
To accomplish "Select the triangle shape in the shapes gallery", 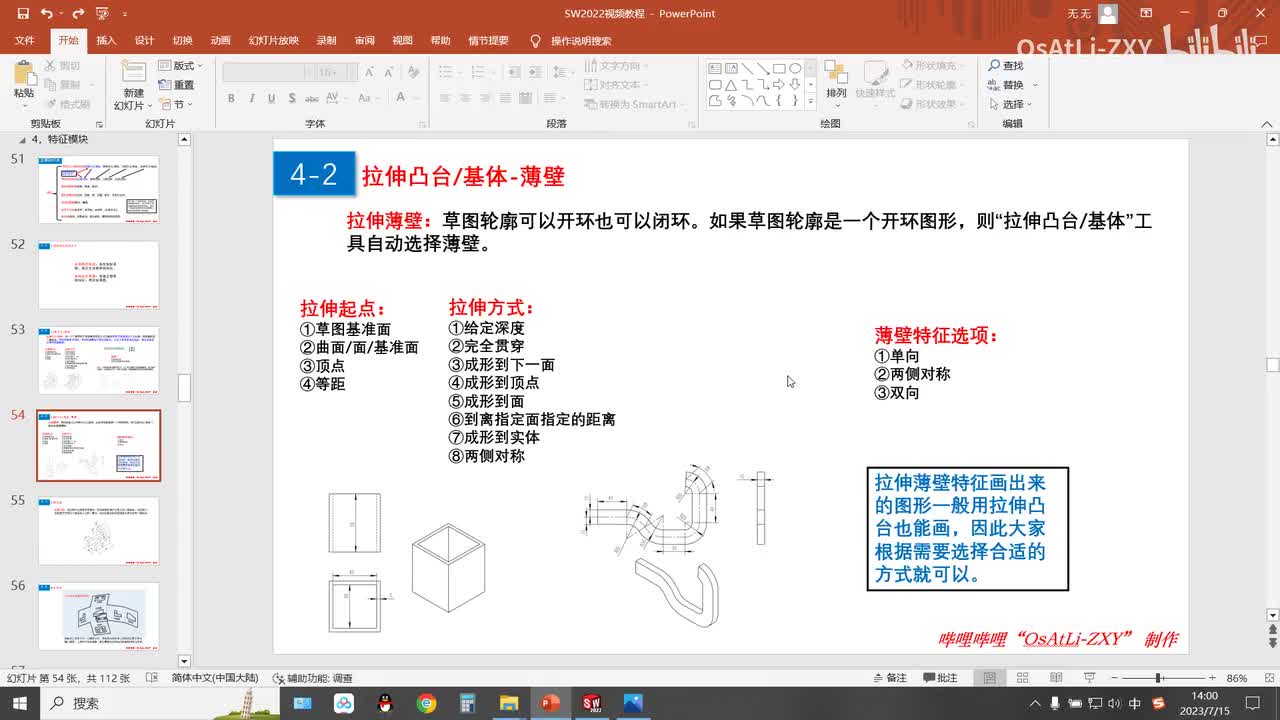I will pos(731,85).
